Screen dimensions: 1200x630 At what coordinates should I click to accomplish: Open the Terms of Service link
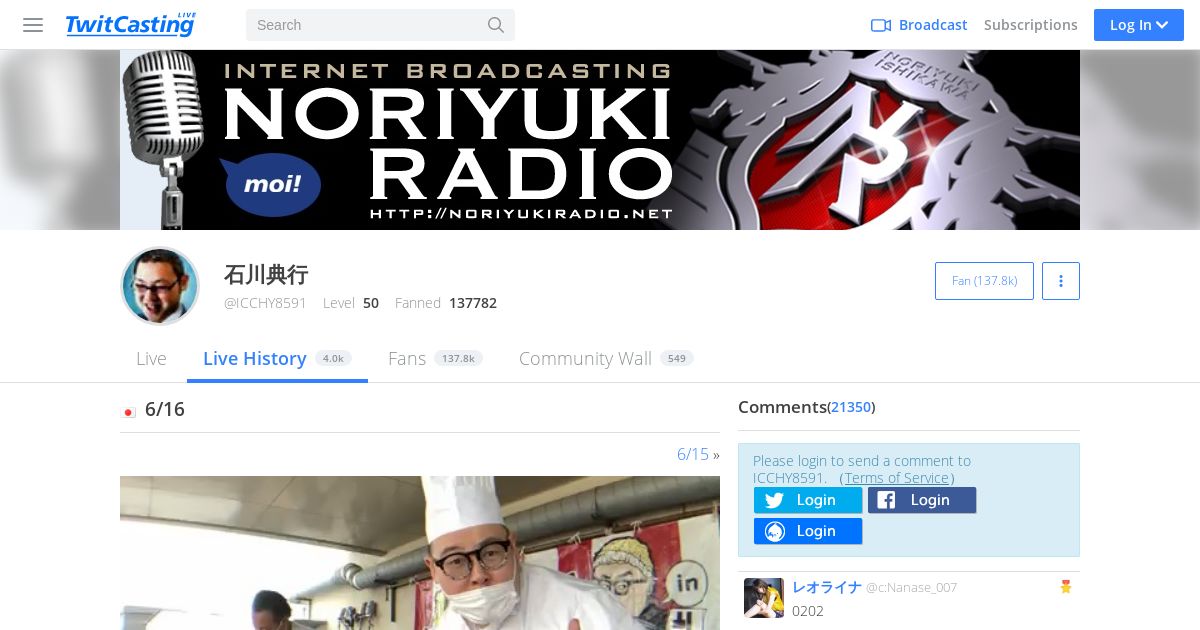[x=897, y=478]
